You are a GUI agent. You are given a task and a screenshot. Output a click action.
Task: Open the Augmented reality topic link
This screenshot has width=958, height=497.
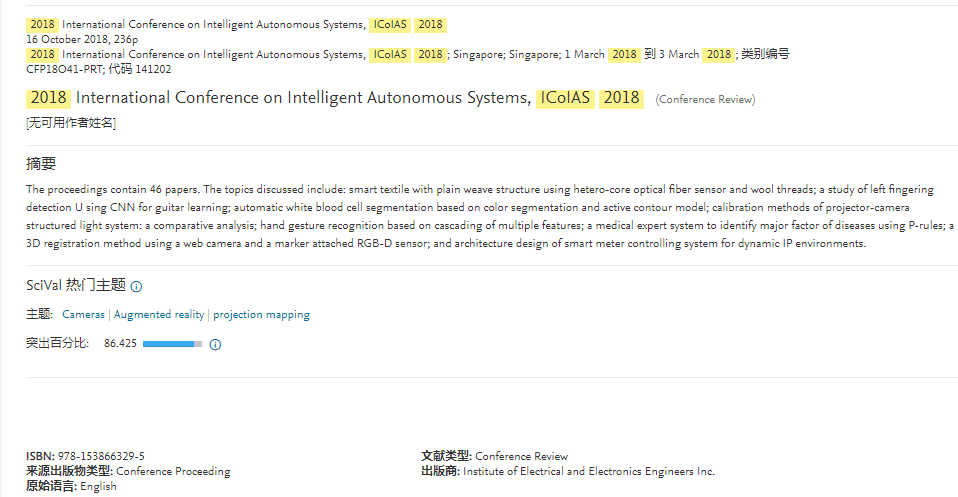pos(159,314)
